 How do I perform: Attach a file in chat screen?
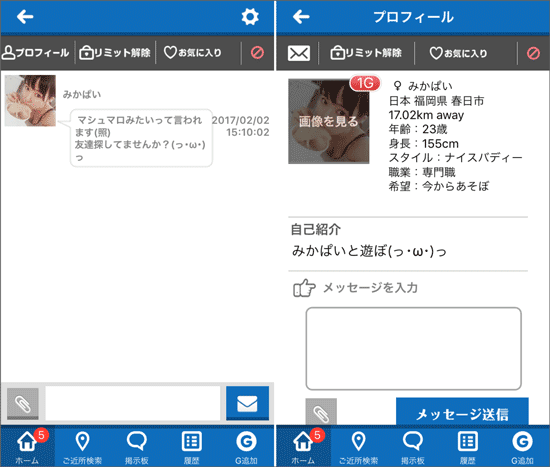coord(23,403)
